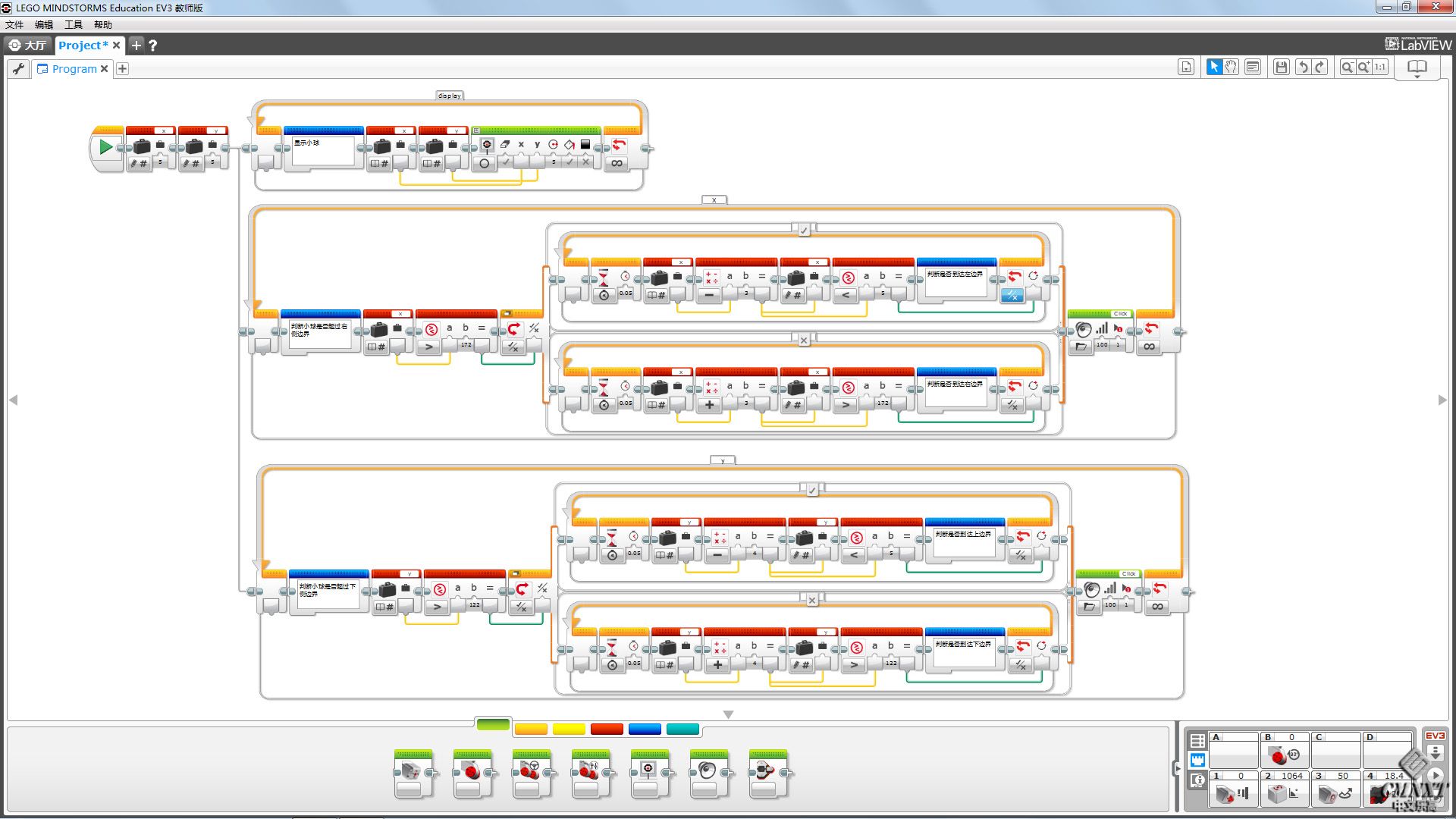The height and width of the screenshot is (819, 1456).
Task: Select the Display palette block
Action: 650,773
